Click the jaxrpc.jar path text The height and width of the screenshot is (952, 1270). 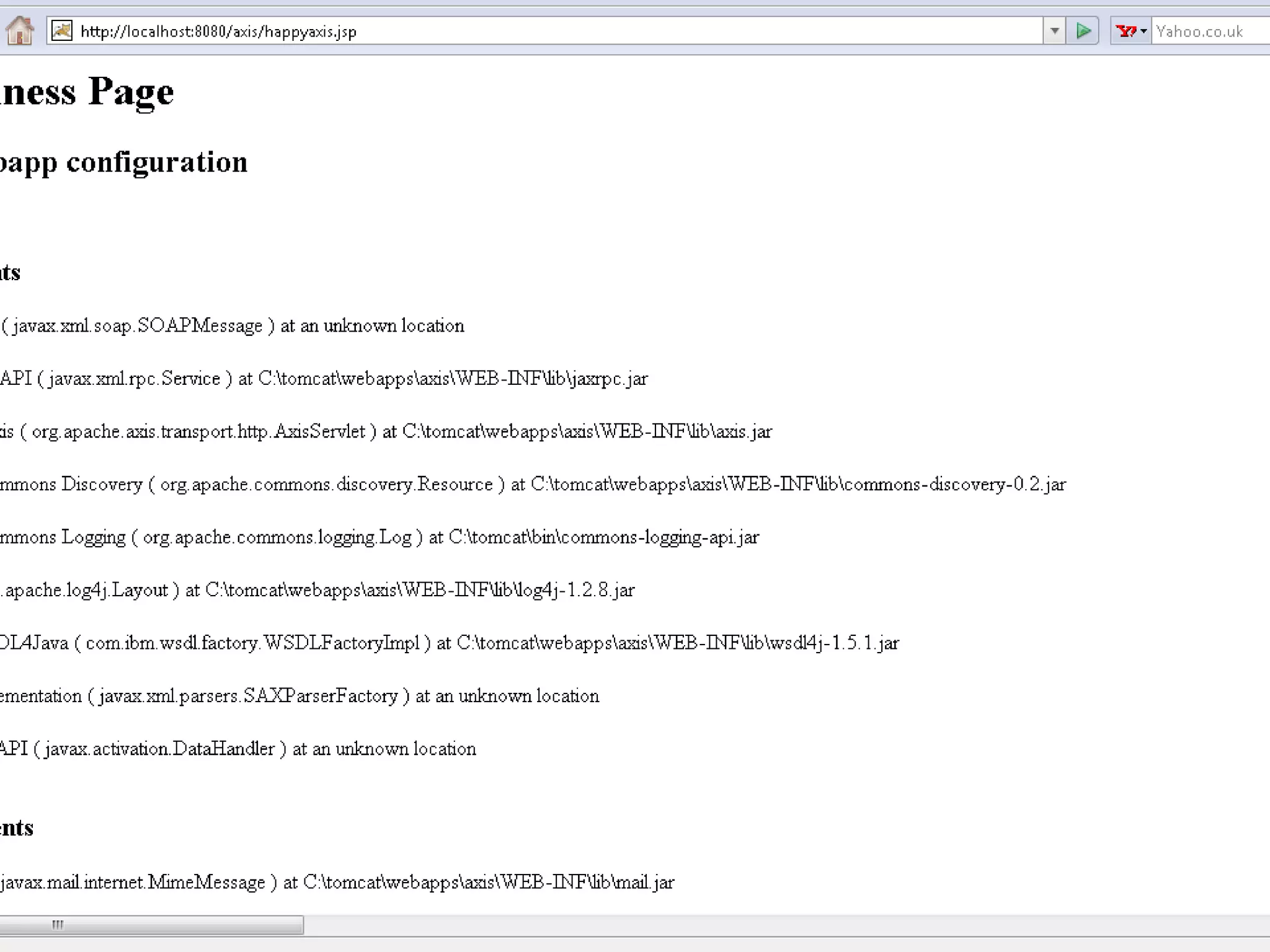[x=453, y=378]
